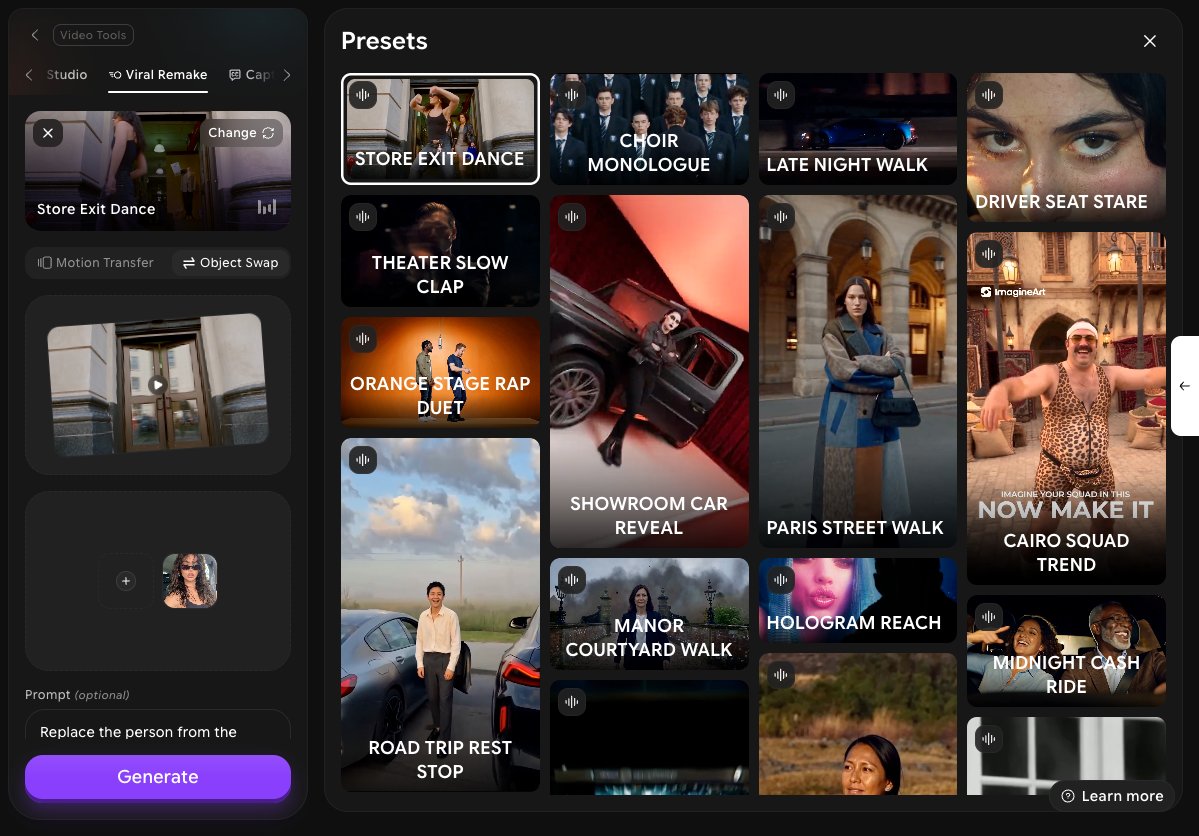The width and height of the screenshot is (1199, 836).
Task: Click the audio icon on Cairo Squad Trend
Action: [989, 253]
